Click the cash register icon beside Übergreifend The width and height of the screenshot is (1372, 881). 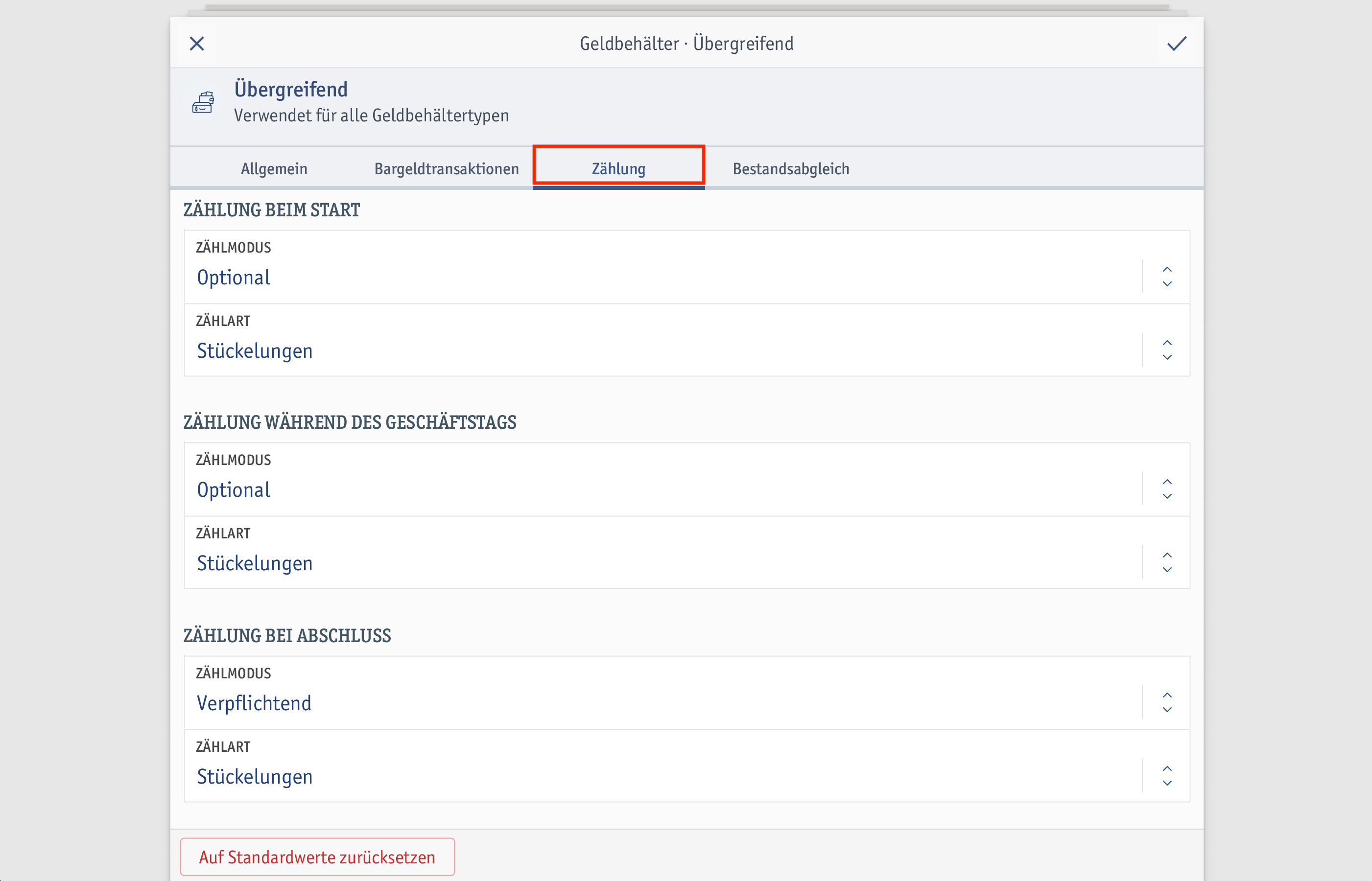click(x=203, y=102)
